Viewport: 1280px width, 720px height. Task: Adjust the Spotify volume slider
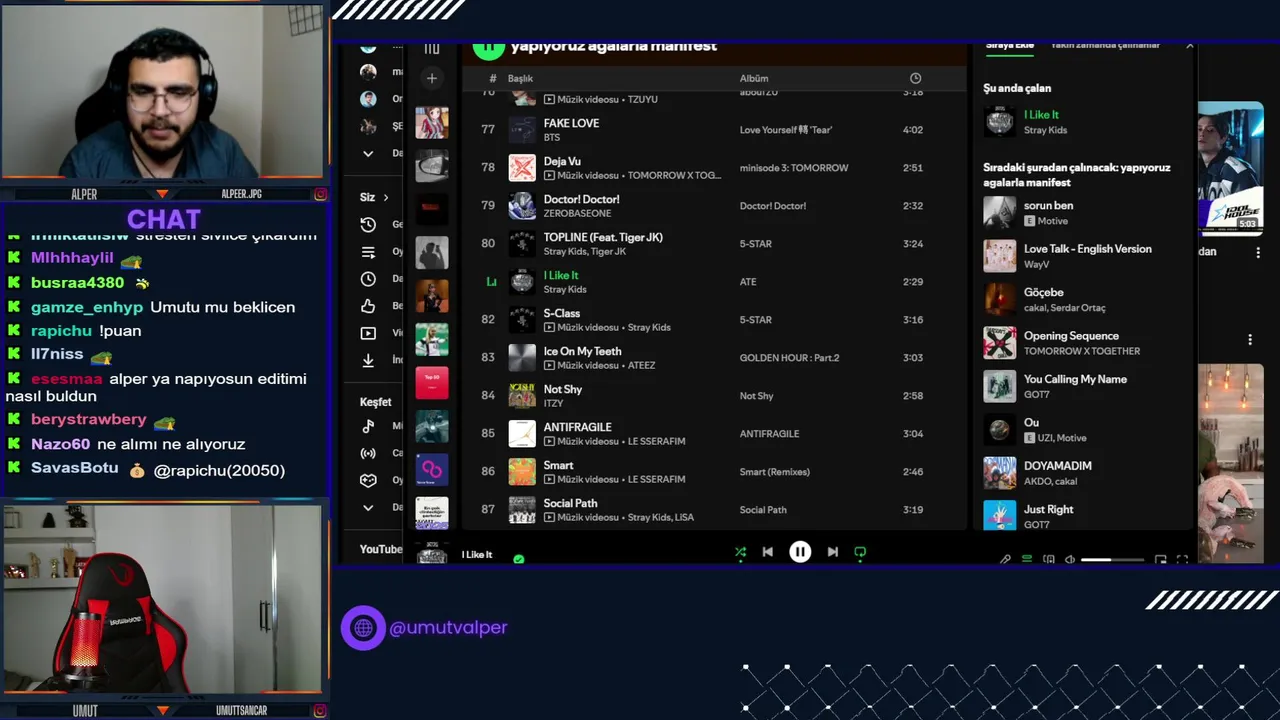coord(1112,560)
